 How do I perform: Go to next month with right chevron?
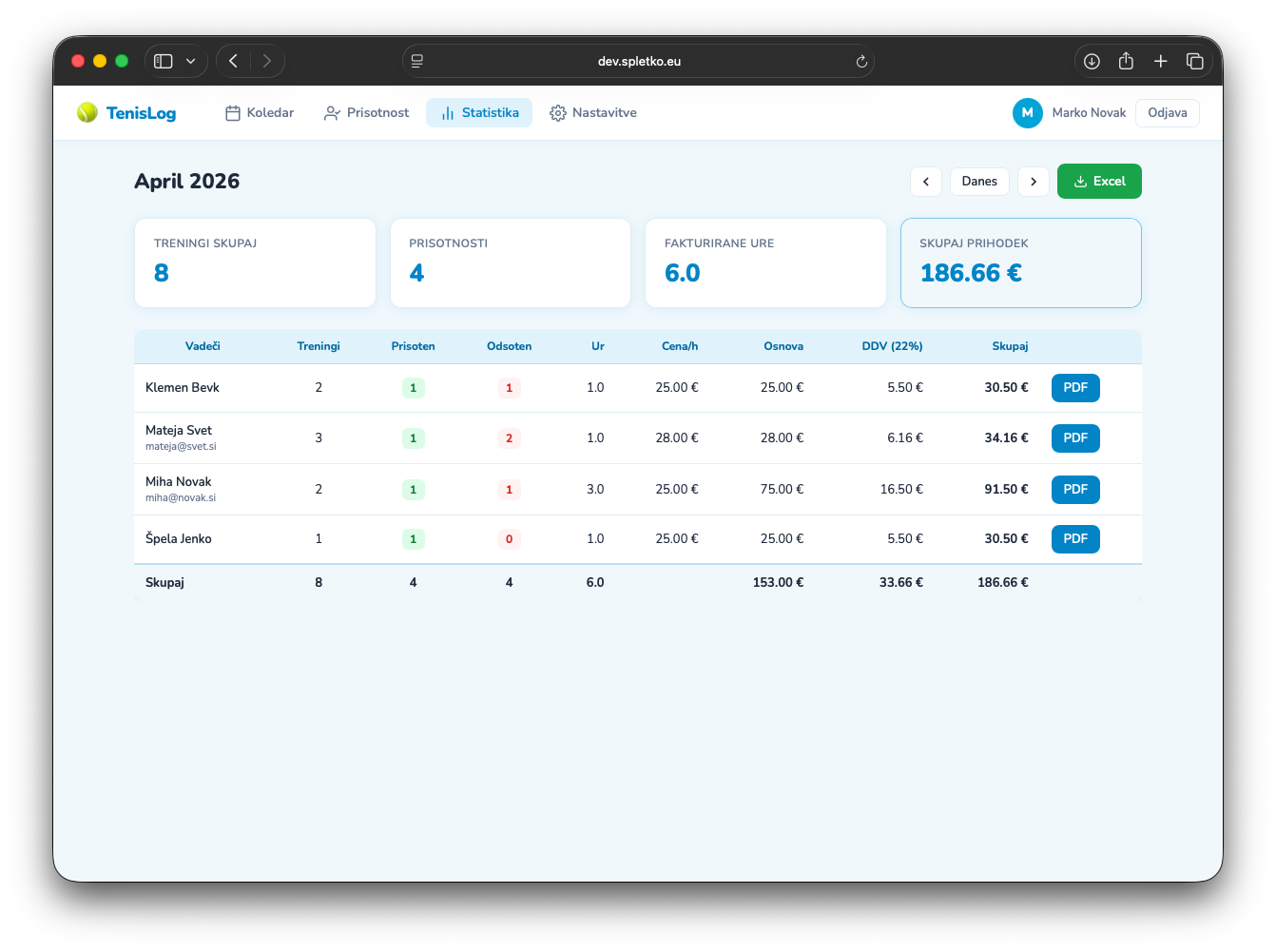coord(1034,182)
